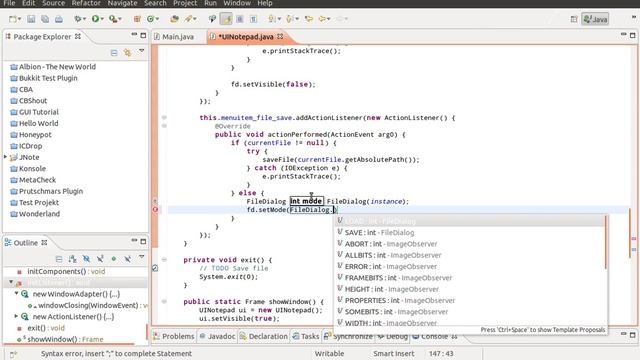The image size is (640, 360).
Task: Click the Print toolbar icon
Action: coord(59,19)
